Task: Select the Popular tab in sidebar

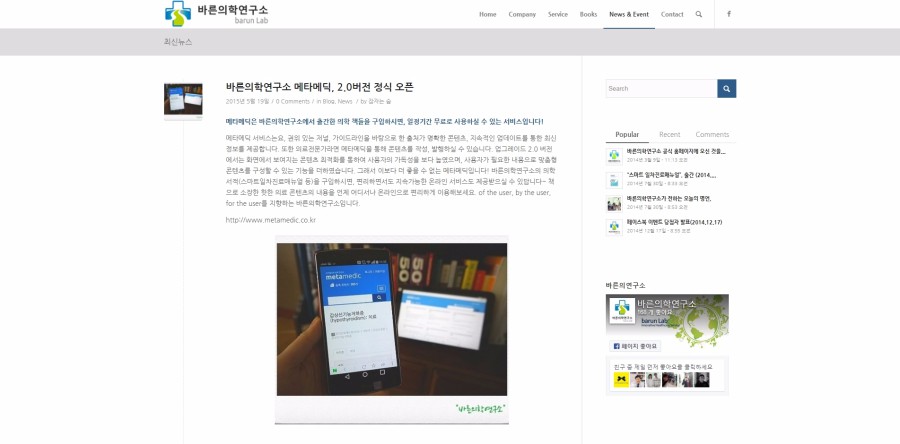Action: pyautogui.click(x=627, y=135)
